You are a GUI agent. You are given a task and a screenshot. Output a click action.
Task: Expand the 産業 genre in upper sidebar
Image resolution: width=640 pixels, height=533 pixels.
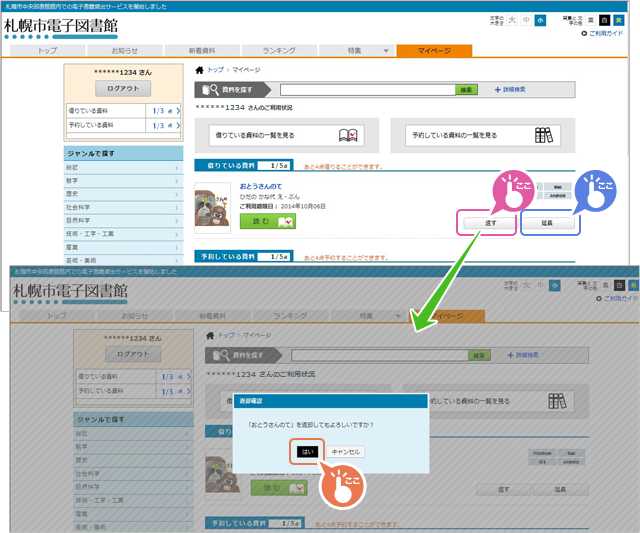[x=123, y=248]
